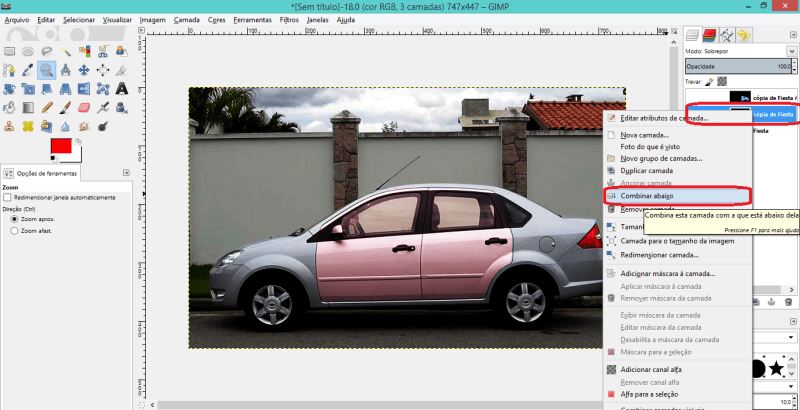Switch to the Paths tab
This screenshot has height=410, width=800.
tap(727, 35)
